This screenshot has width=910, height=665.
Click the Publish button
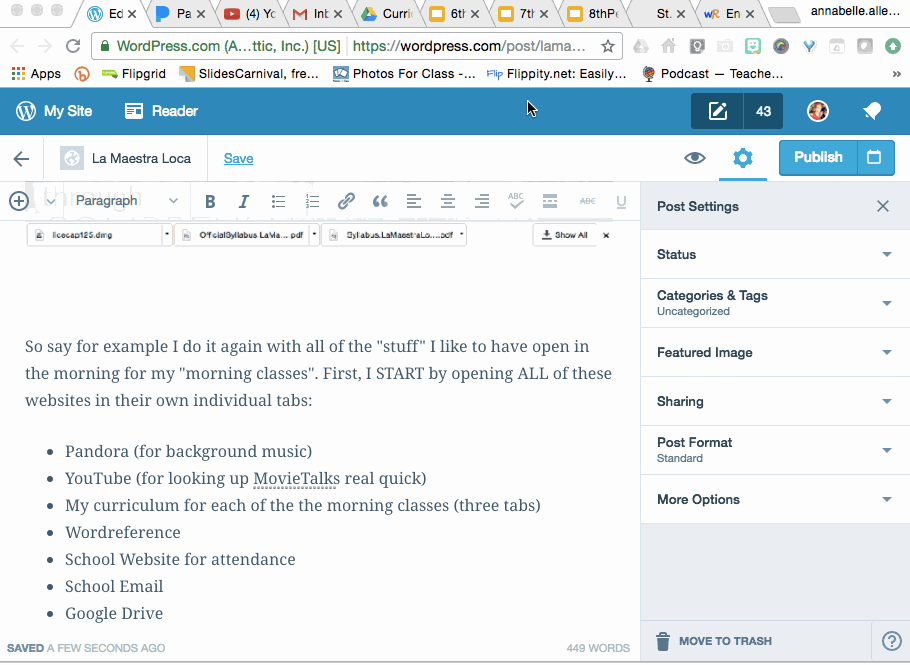point(817,157)
